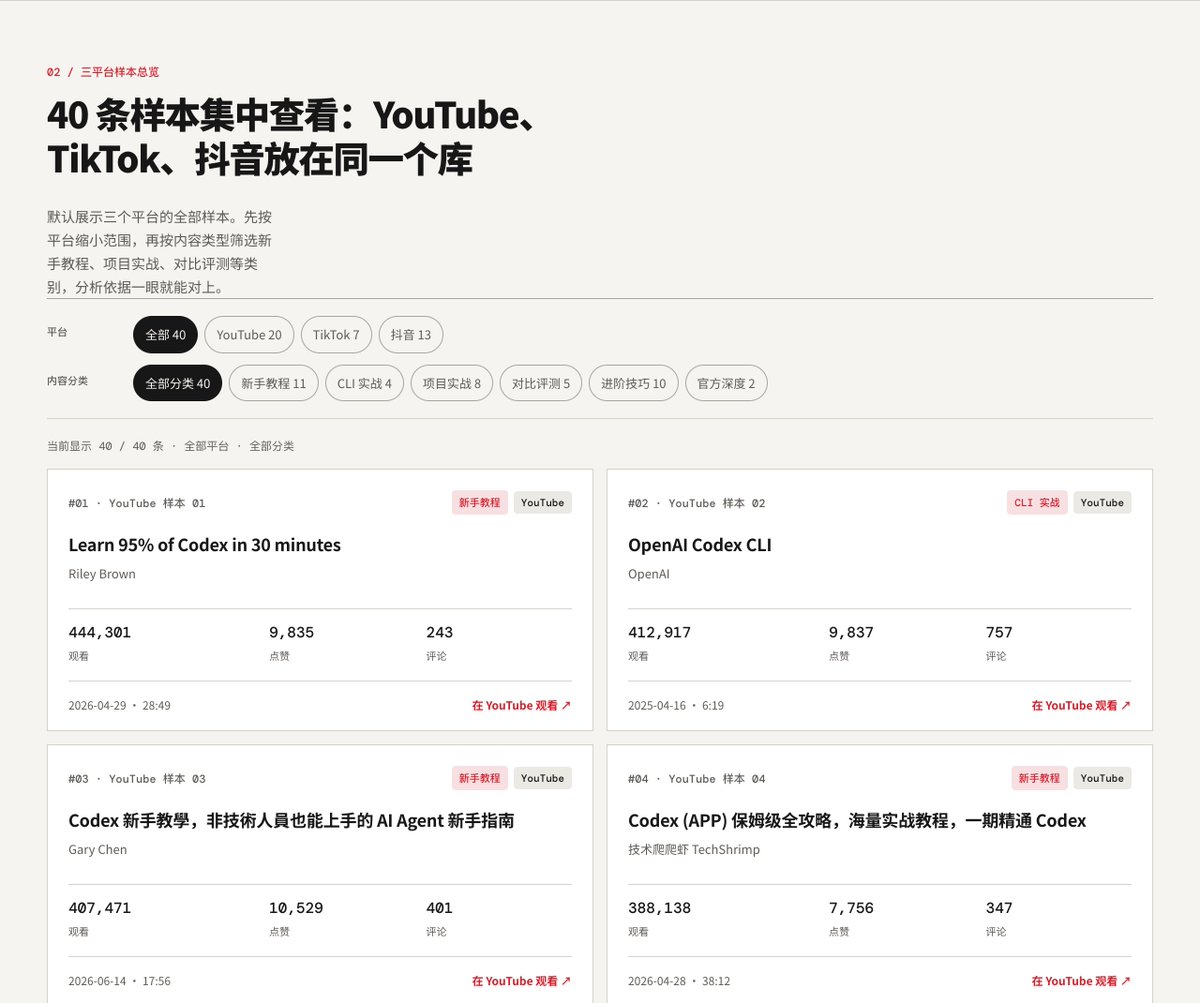
Task: Click the 新手教程 tag on sample #04
Action: click(1040, 778)
